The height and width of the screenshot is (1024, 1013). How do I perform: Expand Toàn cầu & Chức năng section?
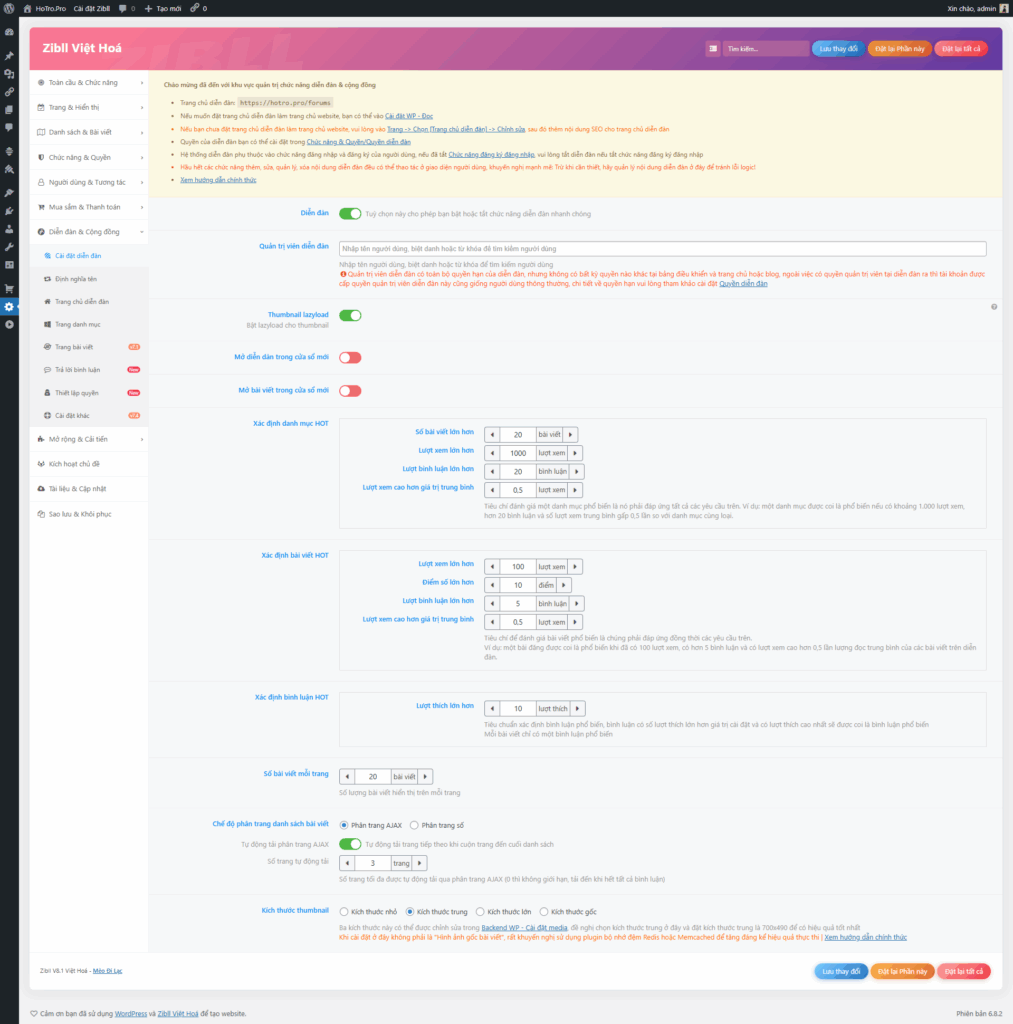(89, 82)
